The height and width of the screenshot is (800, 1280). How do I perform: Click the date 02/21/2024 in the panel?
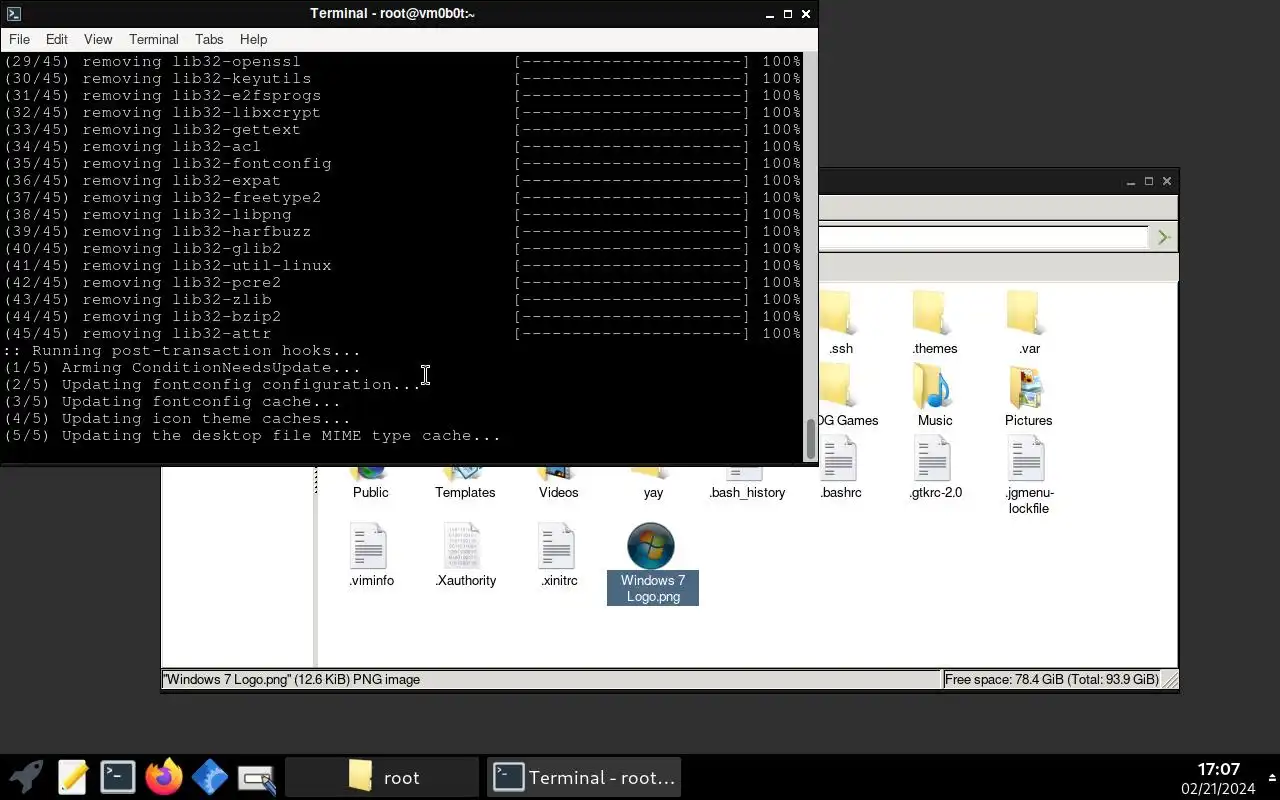click(1218, 789)
